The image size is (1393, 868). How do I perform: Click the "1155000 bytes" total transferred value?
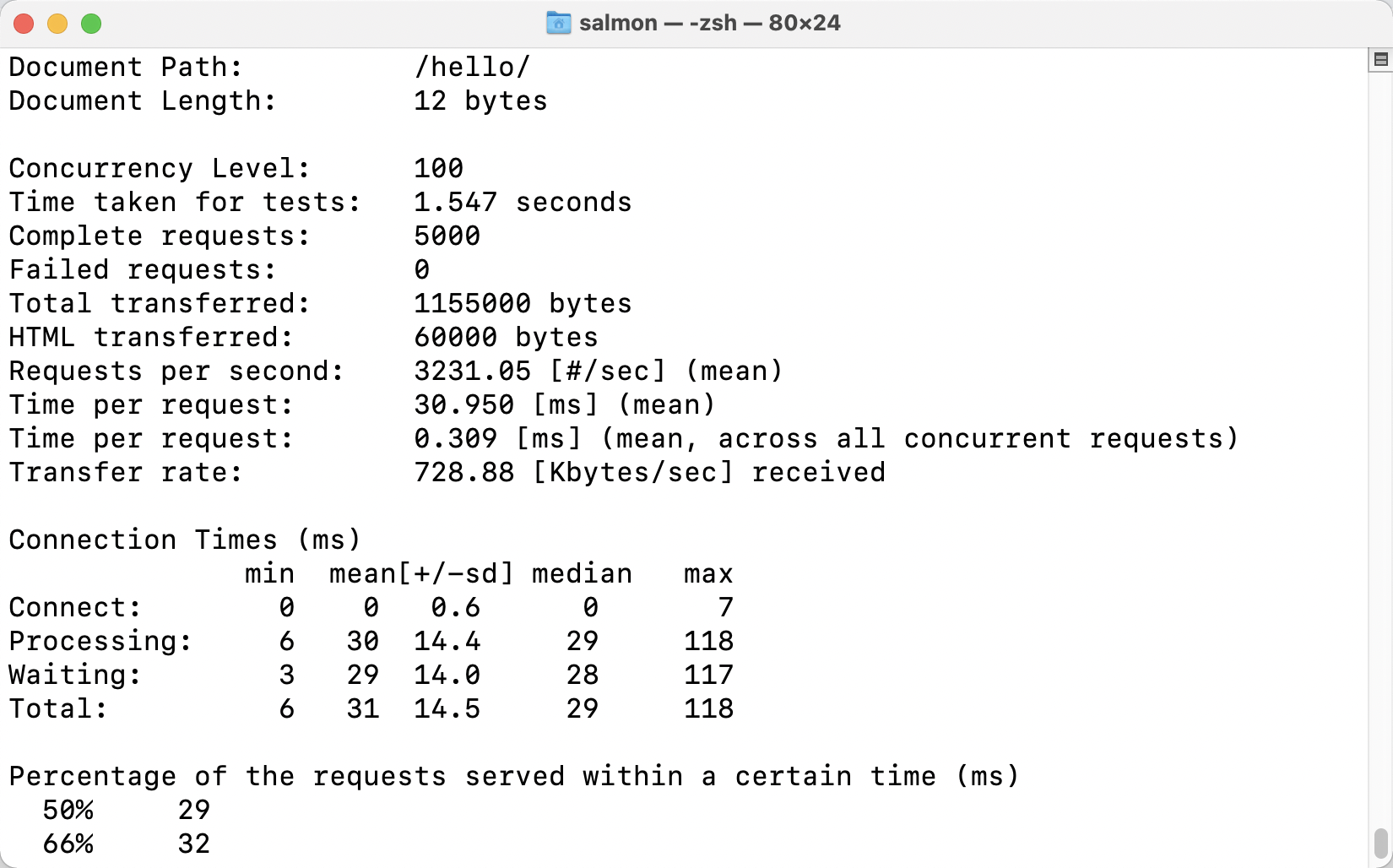[x=523, y=303]
